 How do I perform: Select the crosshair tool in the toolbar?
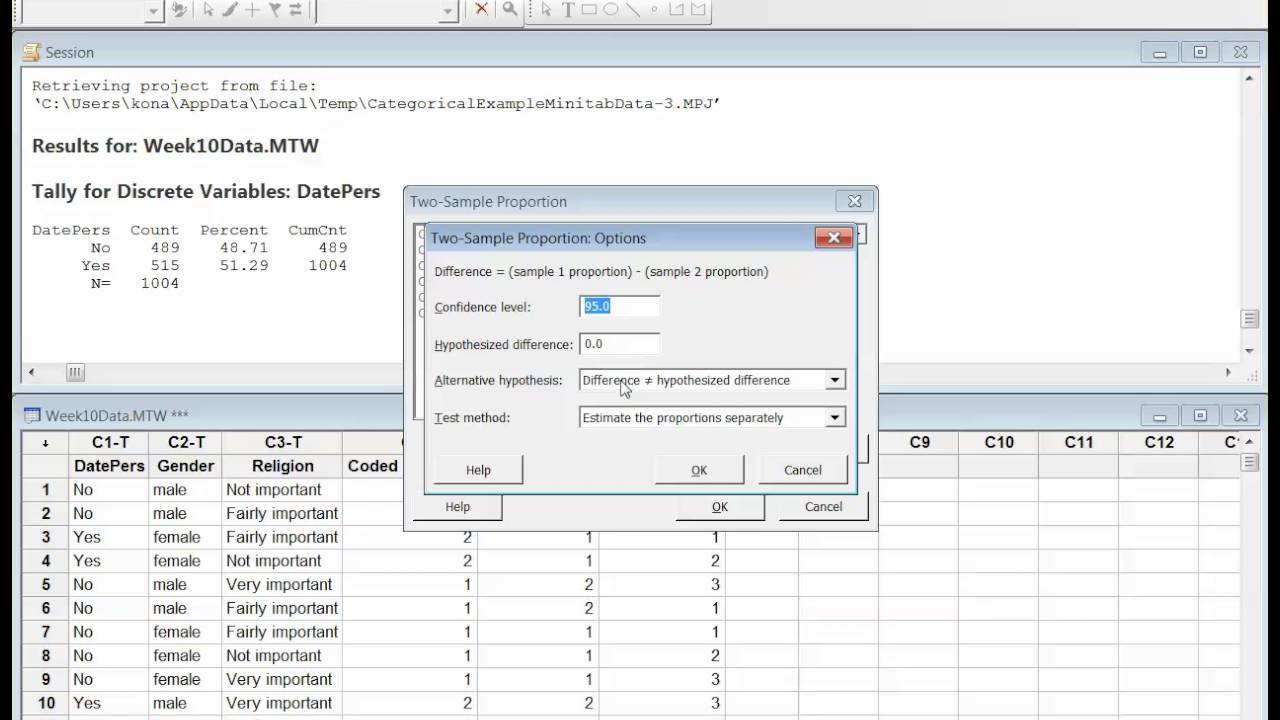252,9
